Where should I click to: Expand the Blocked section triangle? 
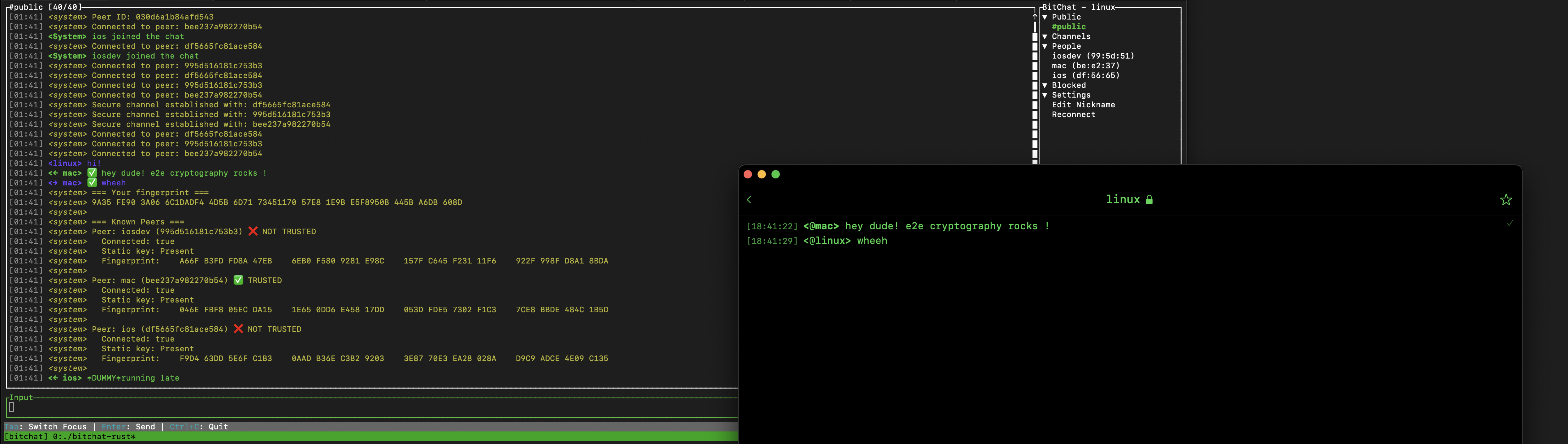1045,85
